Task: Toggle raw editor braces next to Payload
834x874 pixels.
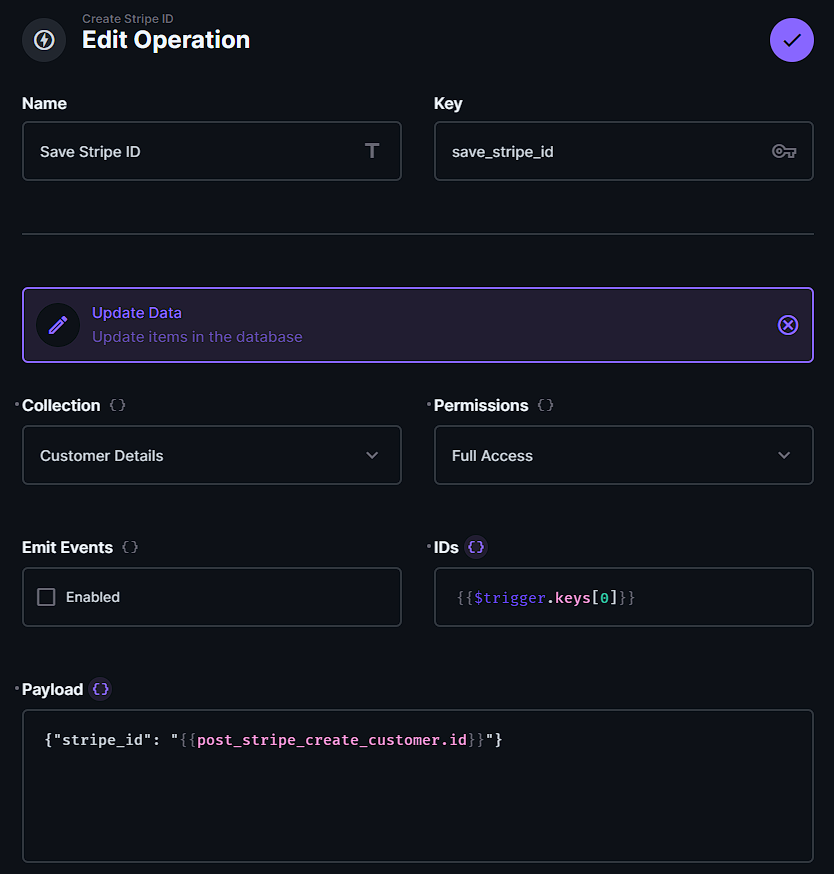Action: 100,689
